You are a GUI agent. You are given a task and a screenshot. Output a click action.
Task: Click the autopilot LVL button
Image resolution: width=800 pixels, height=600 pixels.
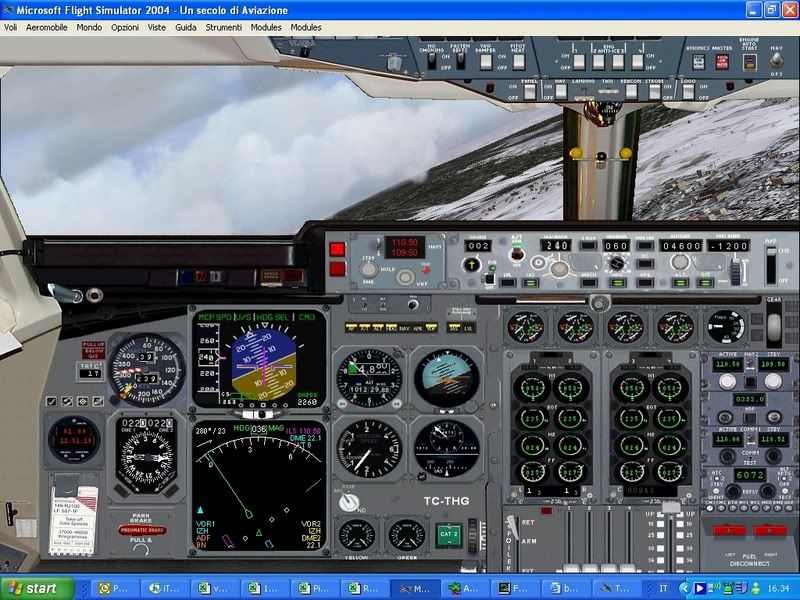pyautogui.click(x=508, y=282)
